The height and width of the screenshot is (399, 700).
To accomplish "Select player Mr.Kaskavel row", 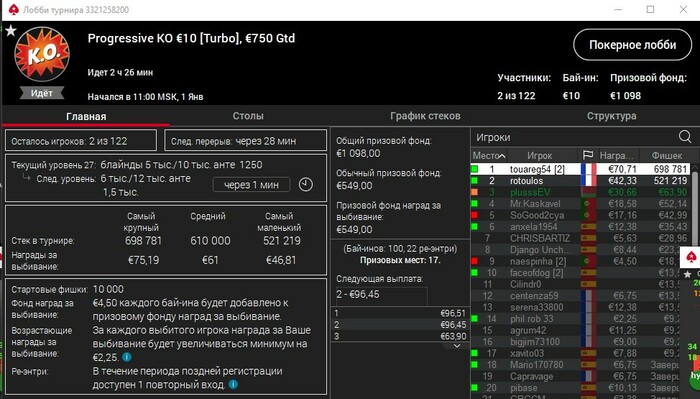I will tap(580, 204).
